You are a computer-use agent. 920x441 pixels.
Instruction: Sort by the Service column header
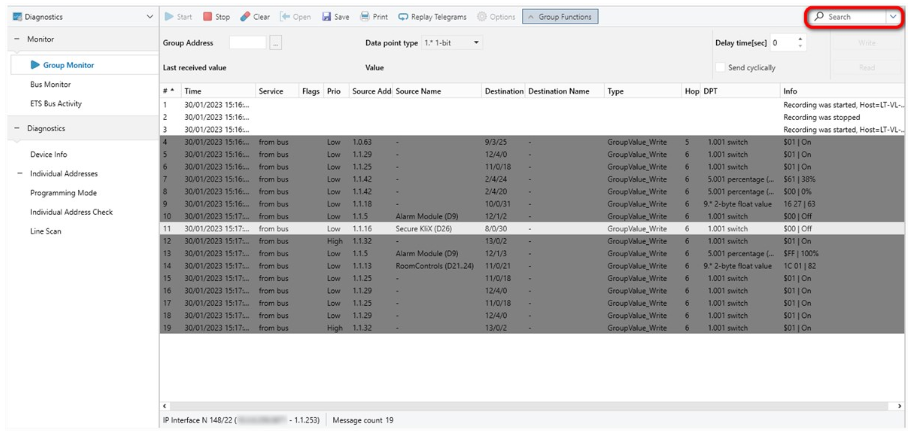(x=277, y=91)
